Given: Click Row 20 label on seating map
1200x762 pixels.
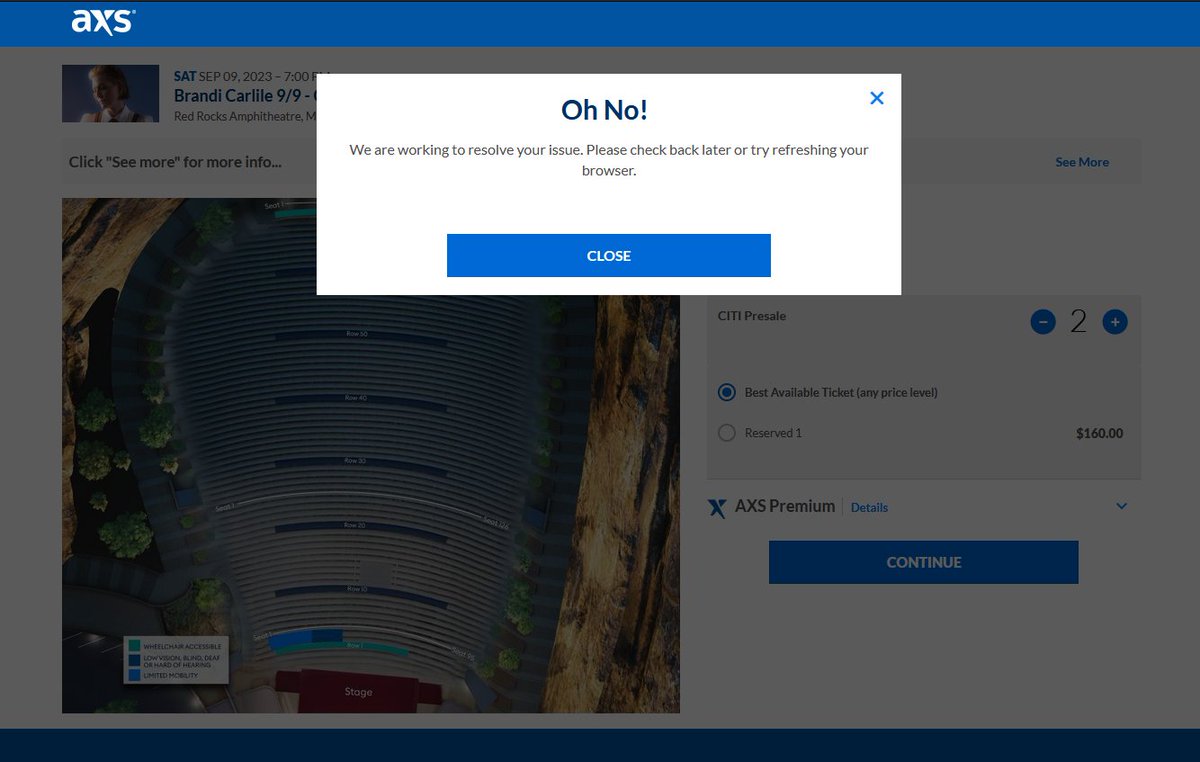Looking at the screenshot, I should [354, 525].
